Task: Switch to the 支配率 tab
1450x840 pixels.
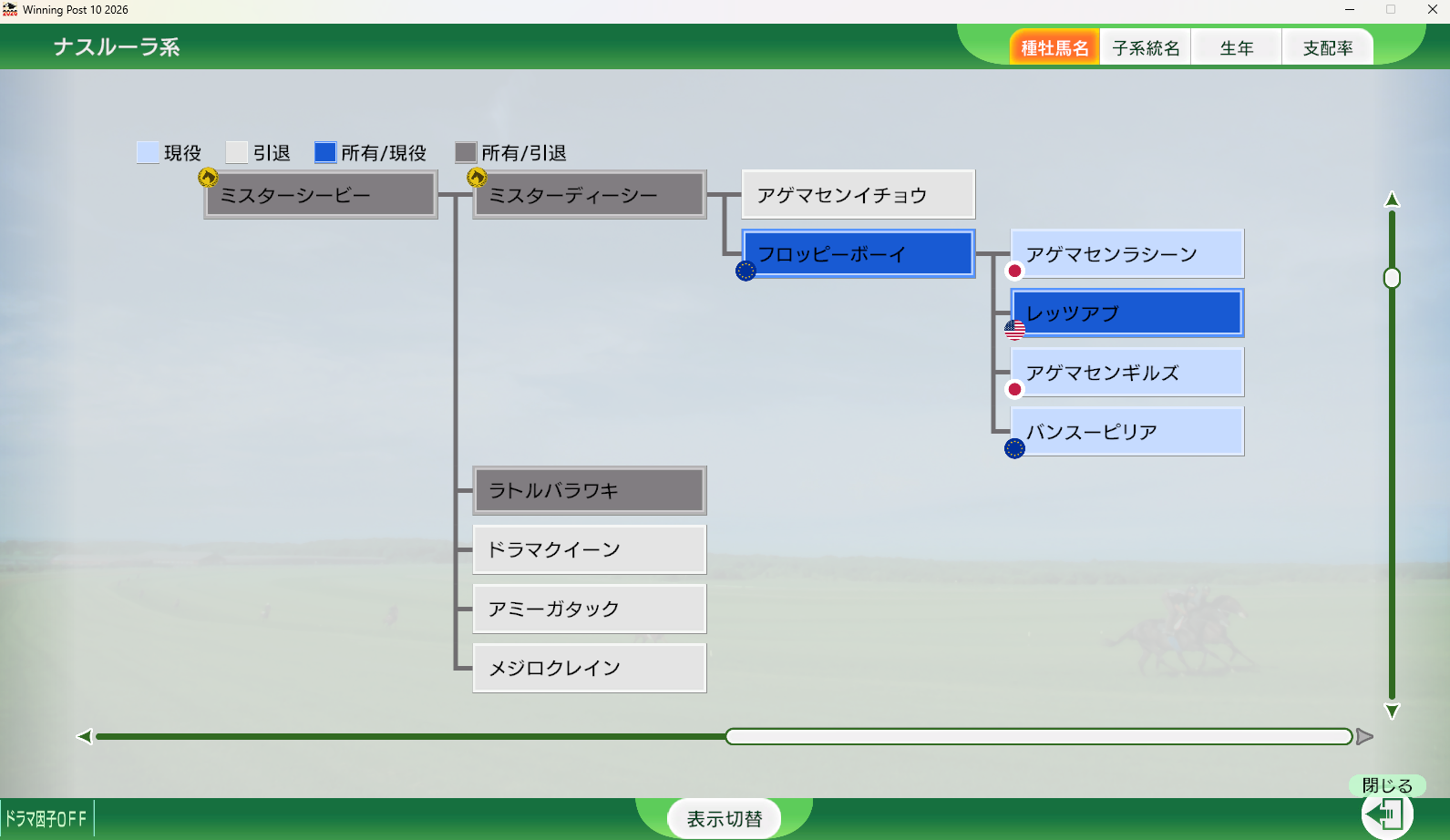Action: (x=1328, y=48)
